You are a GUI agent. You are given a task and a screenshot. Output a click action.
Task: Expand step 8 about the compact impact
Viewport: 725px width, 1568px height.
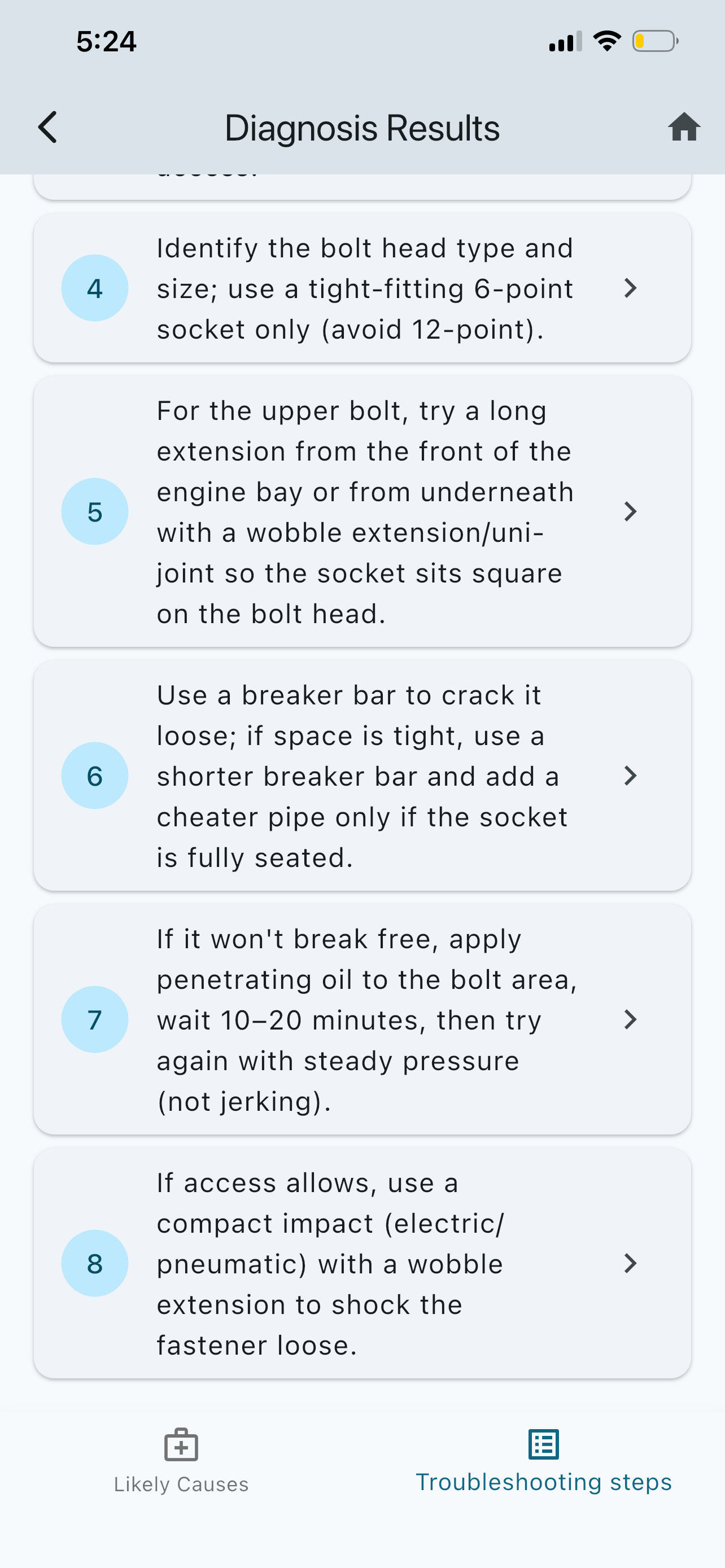pos(631,1263)
